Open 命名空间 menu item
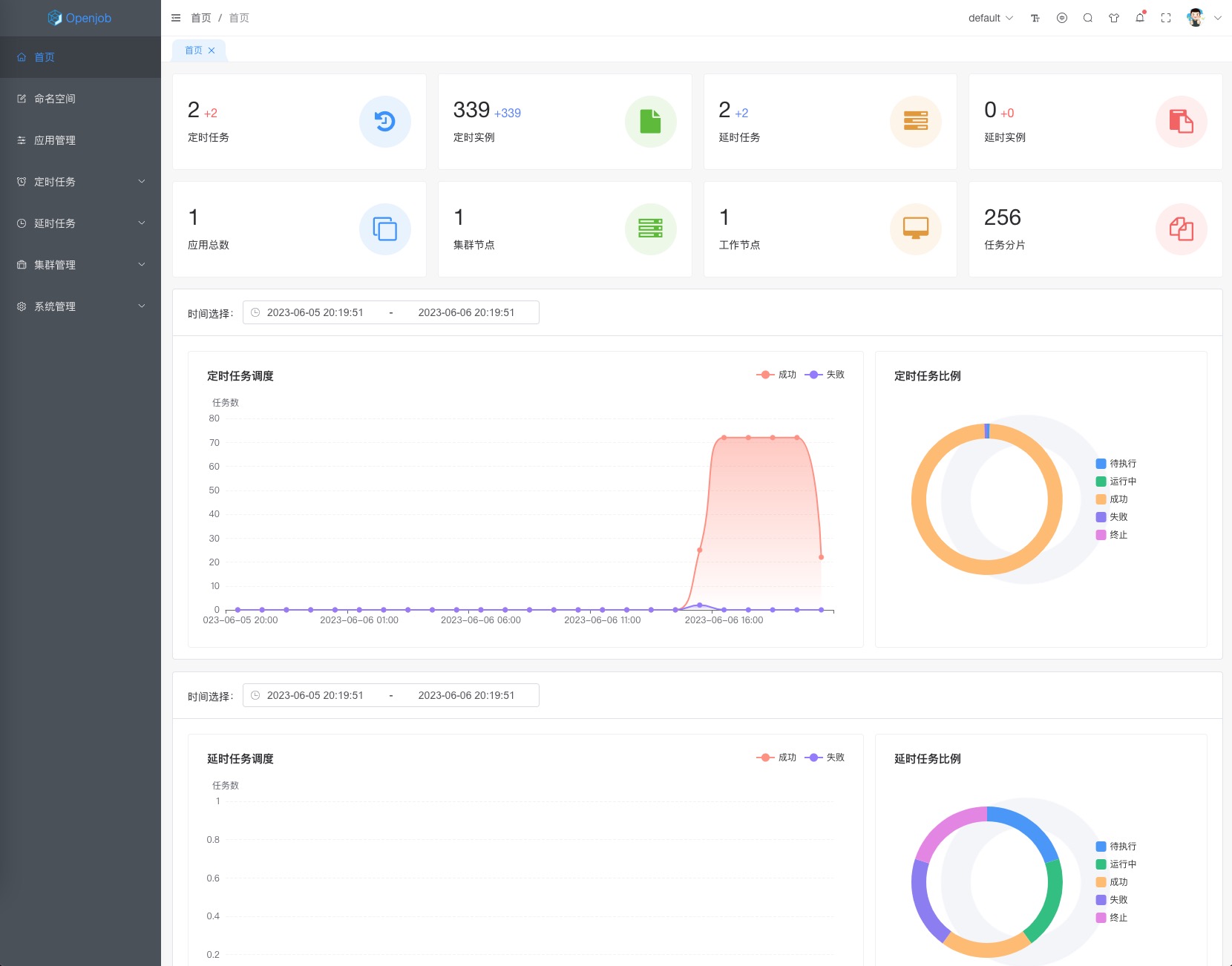The width and height of the screenshot is (1232, 966). pos(80,99)
